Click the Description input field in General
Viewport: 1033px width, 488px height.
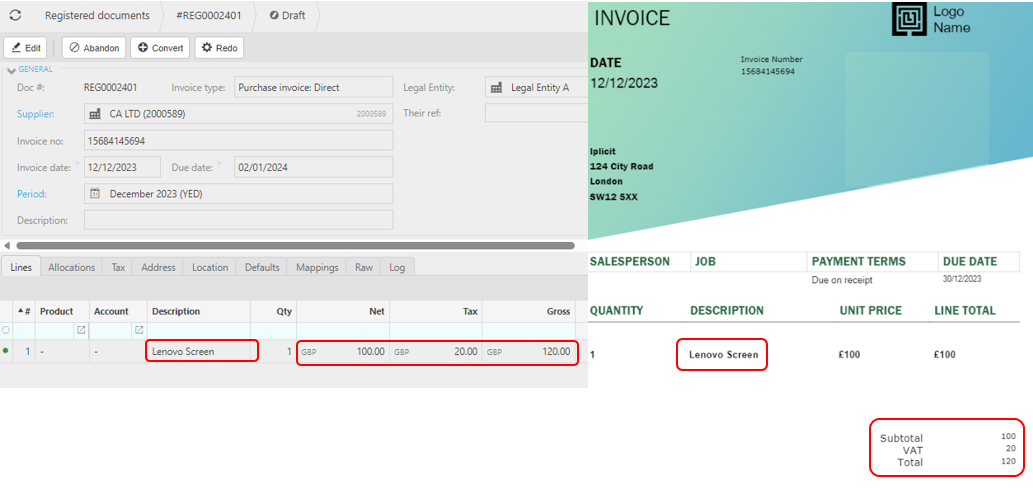click(238, 220)
